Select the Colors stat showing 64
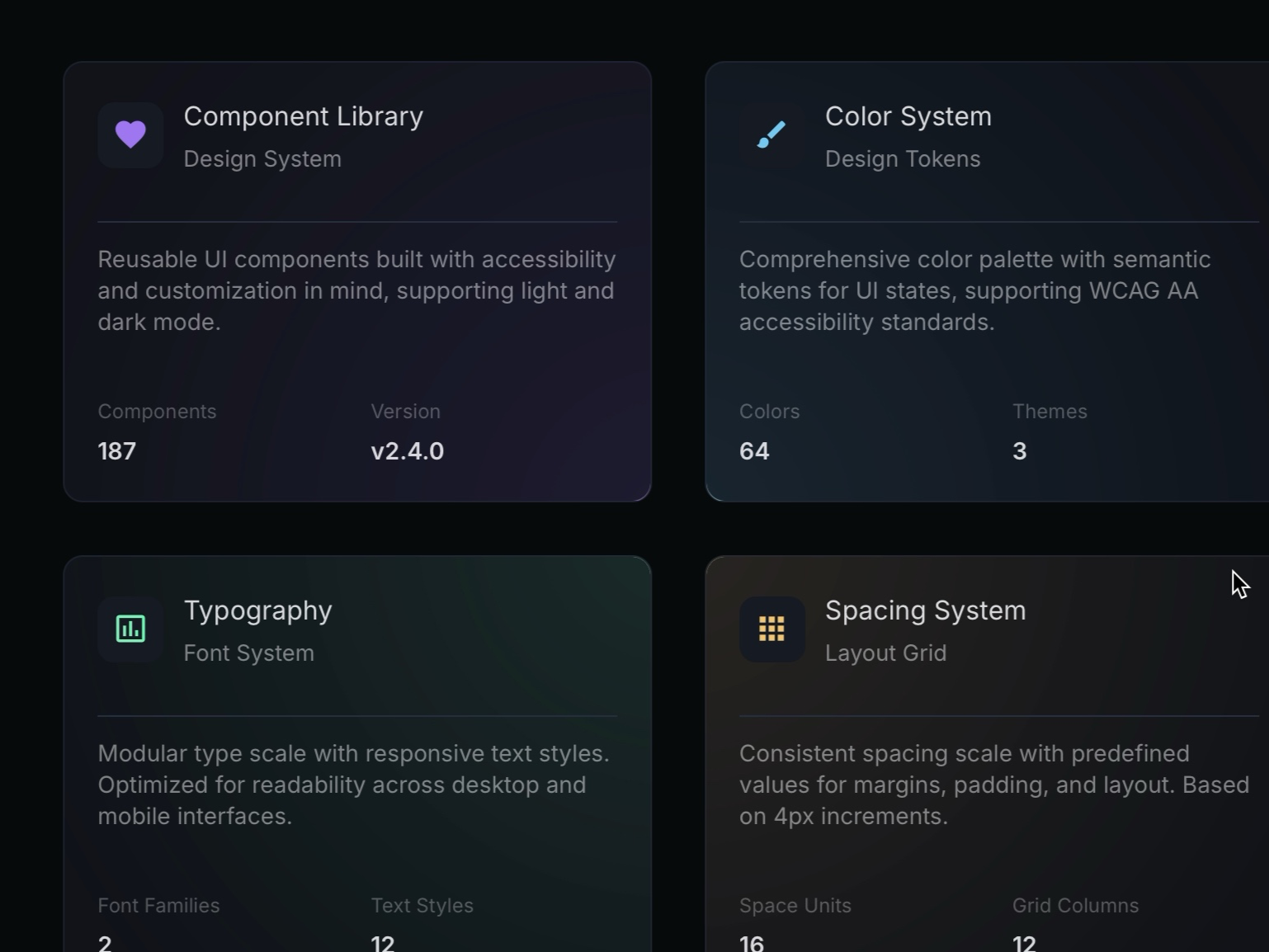The height and width of the screenshot is (952, 1269). (753, 450)
